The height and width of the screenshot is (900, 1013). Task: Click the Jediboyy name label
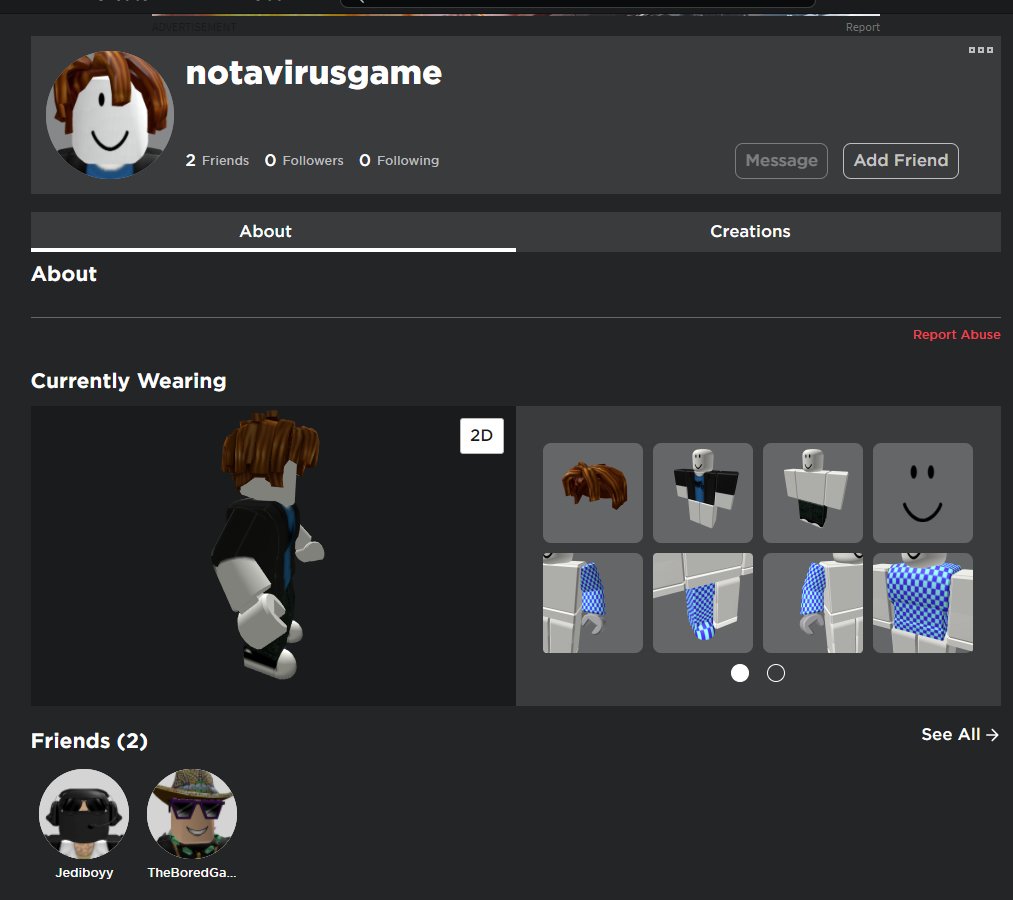(84, 872)
